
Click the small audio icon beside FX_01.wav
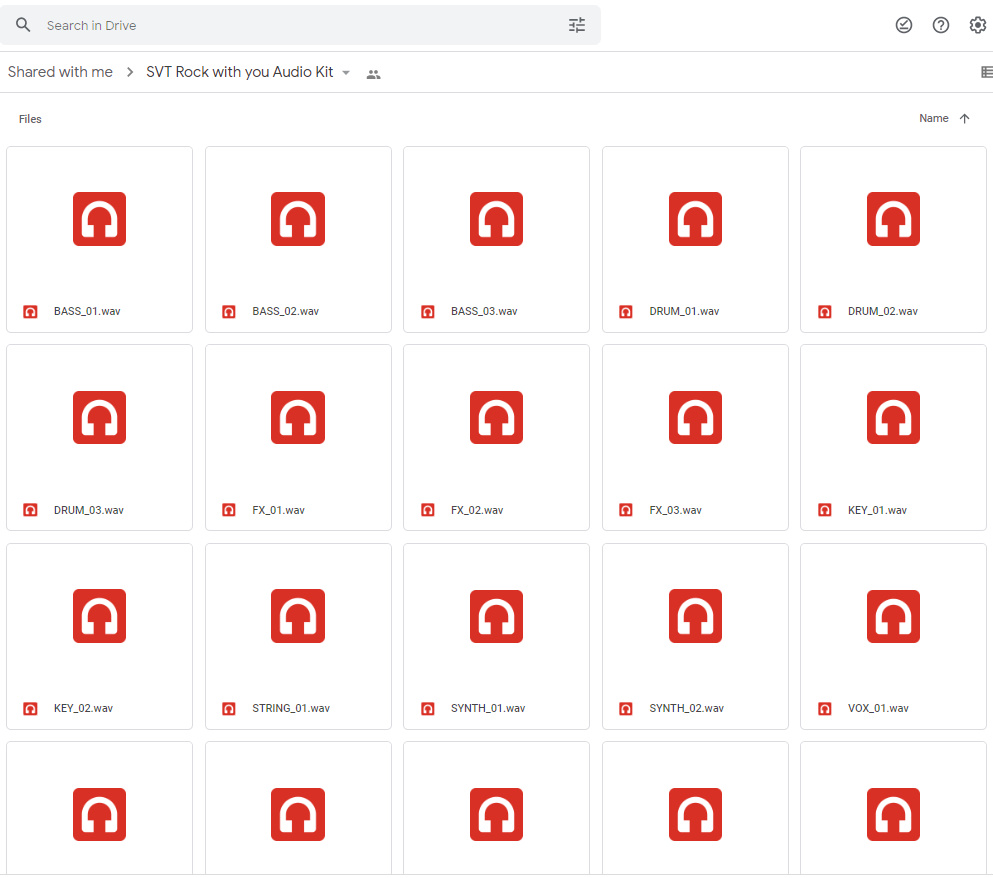[229, 510]
